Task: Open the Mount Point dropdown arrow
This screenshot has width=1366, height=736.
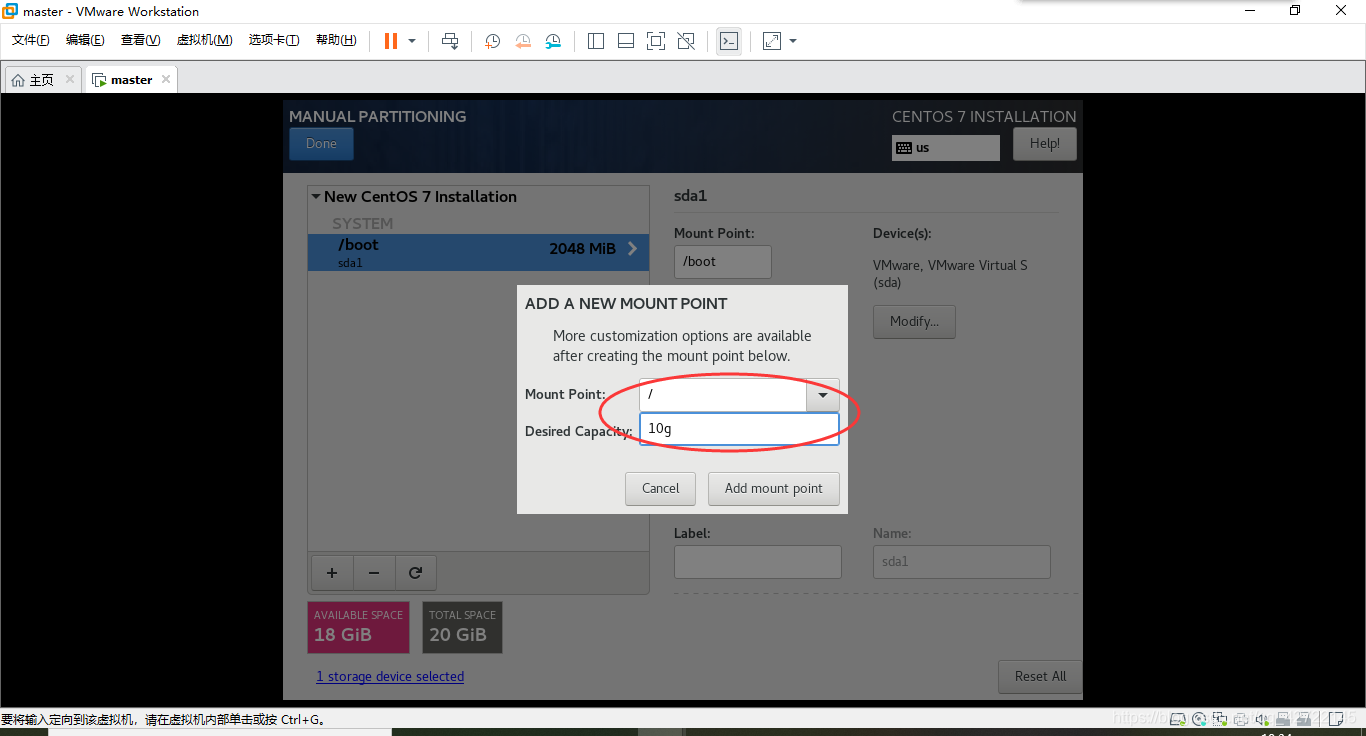Action: (823, 395)
